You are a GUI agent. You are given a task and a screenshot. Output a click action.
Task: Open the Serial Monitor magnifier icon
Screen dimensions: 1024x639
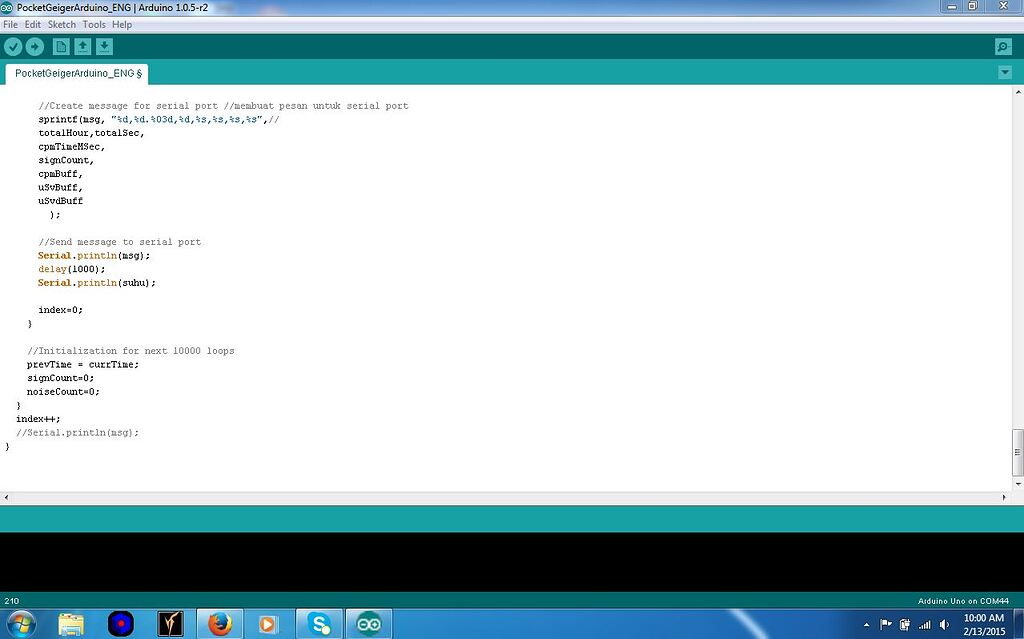(1001, 46)
